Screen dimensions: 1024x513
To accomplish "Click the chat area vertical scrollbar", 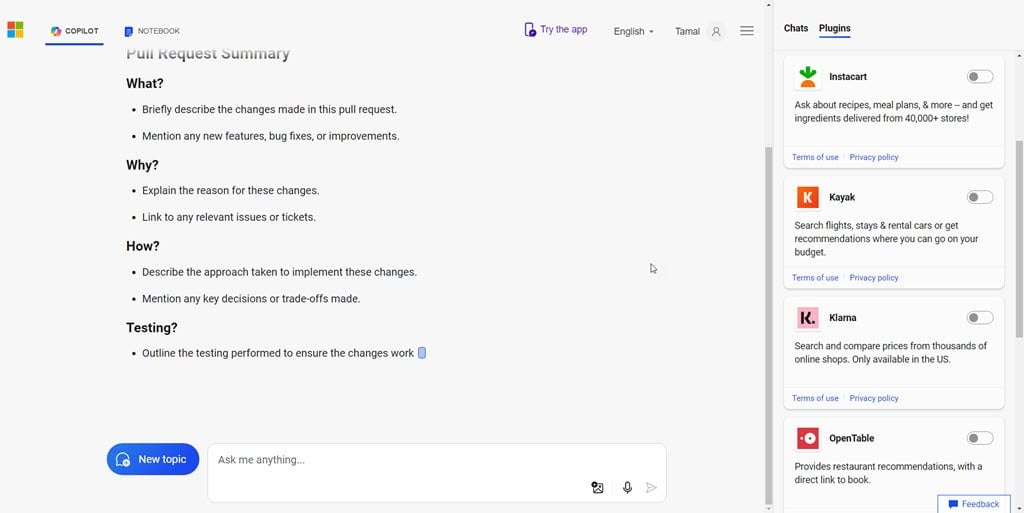I will pos(769,325).
